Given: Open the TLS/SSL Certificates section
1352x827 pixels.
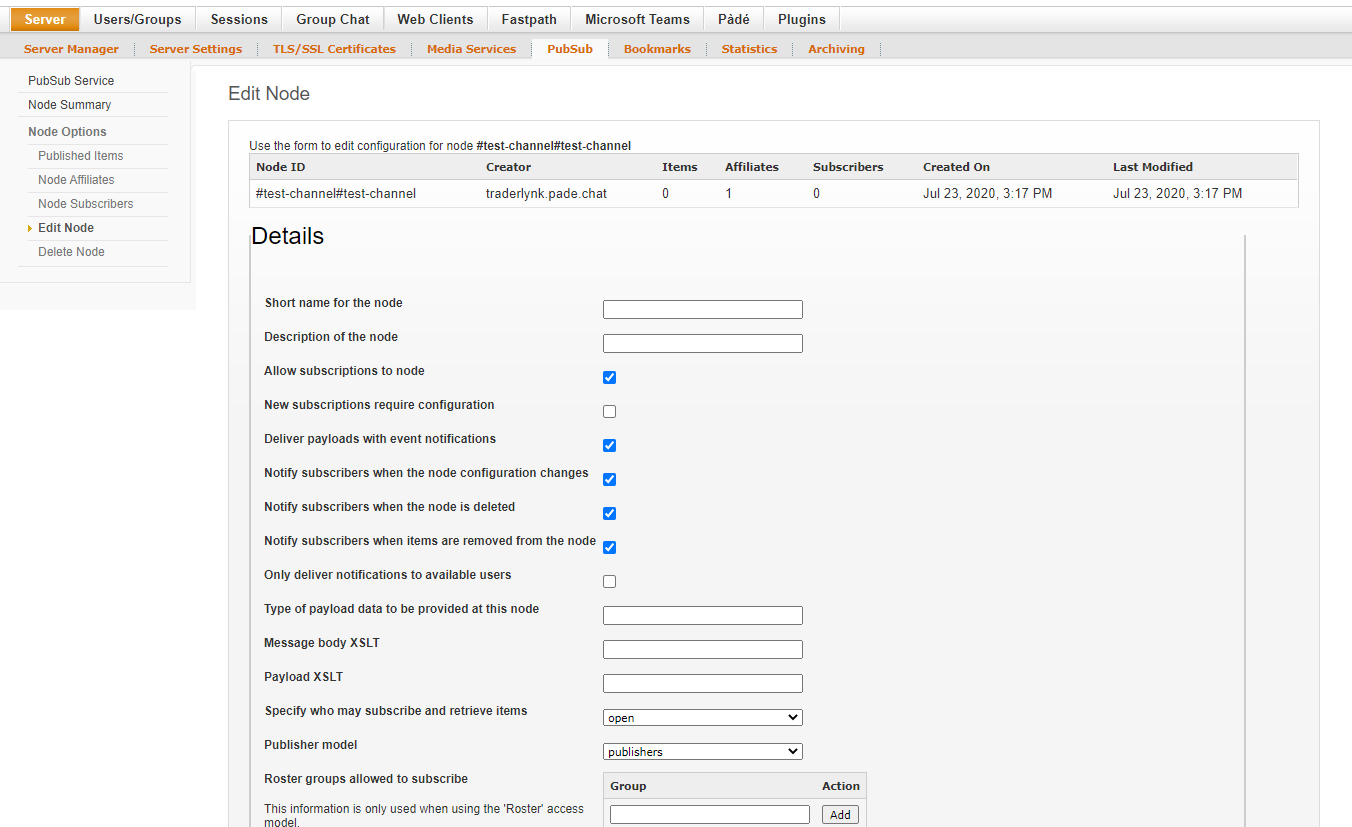Looking at the screenshot, I should tap(334, 48).
